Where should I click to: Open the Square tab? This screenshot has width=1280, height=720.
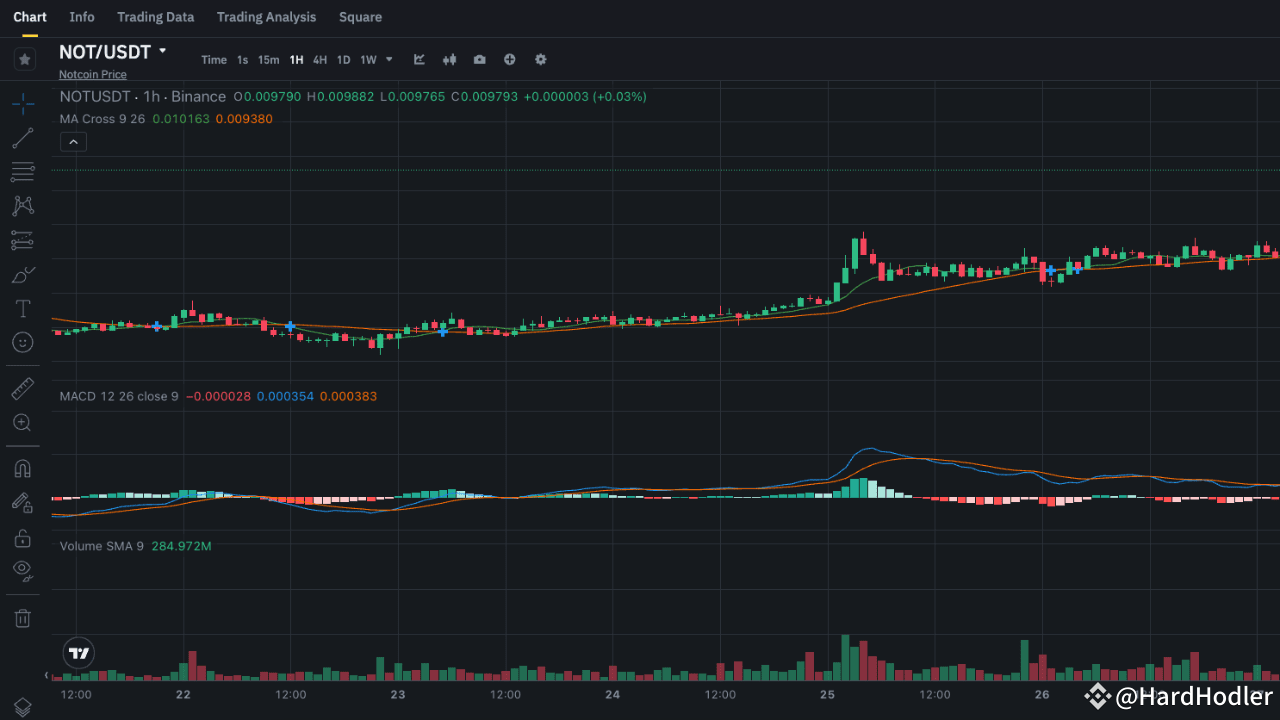[360, 17]
